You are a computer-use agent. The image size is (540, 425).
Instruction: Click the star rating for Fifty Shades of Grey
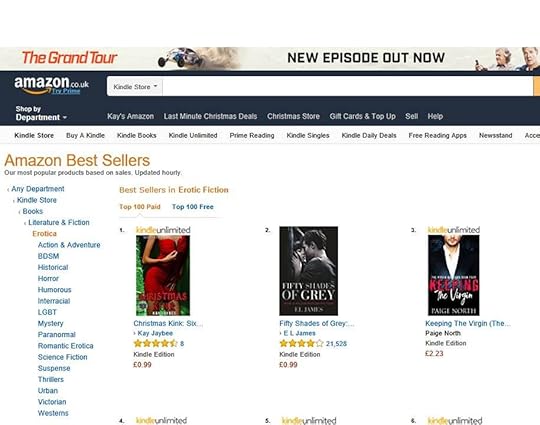(301, 343)
